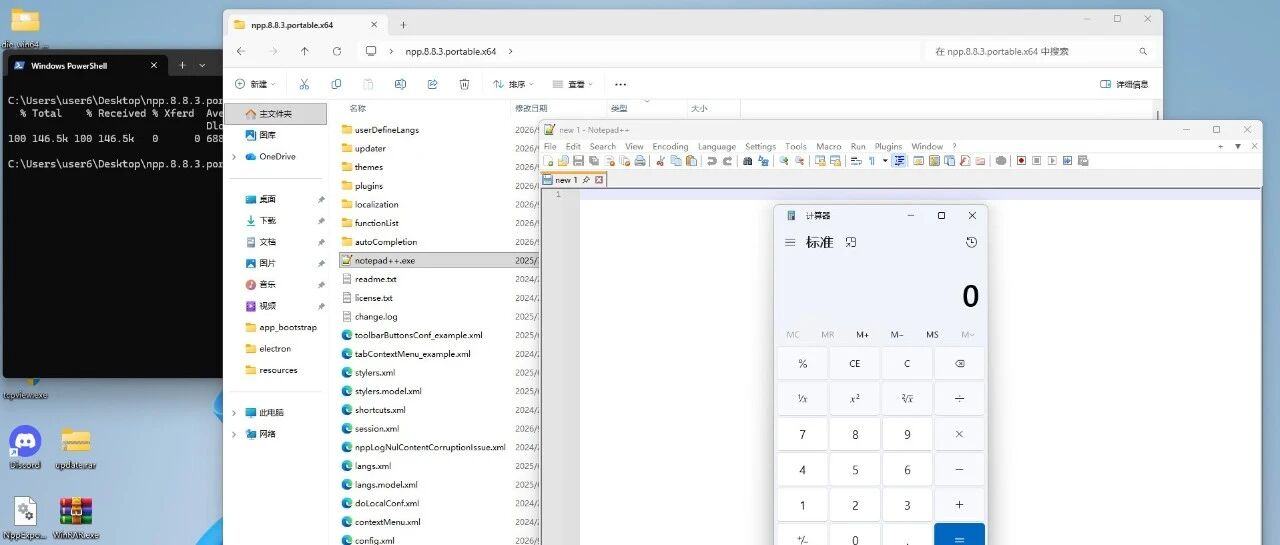Select the Windows PowerShell tab
The height and width of the screenshot is (545, 1280).
[x=85, y=66]
